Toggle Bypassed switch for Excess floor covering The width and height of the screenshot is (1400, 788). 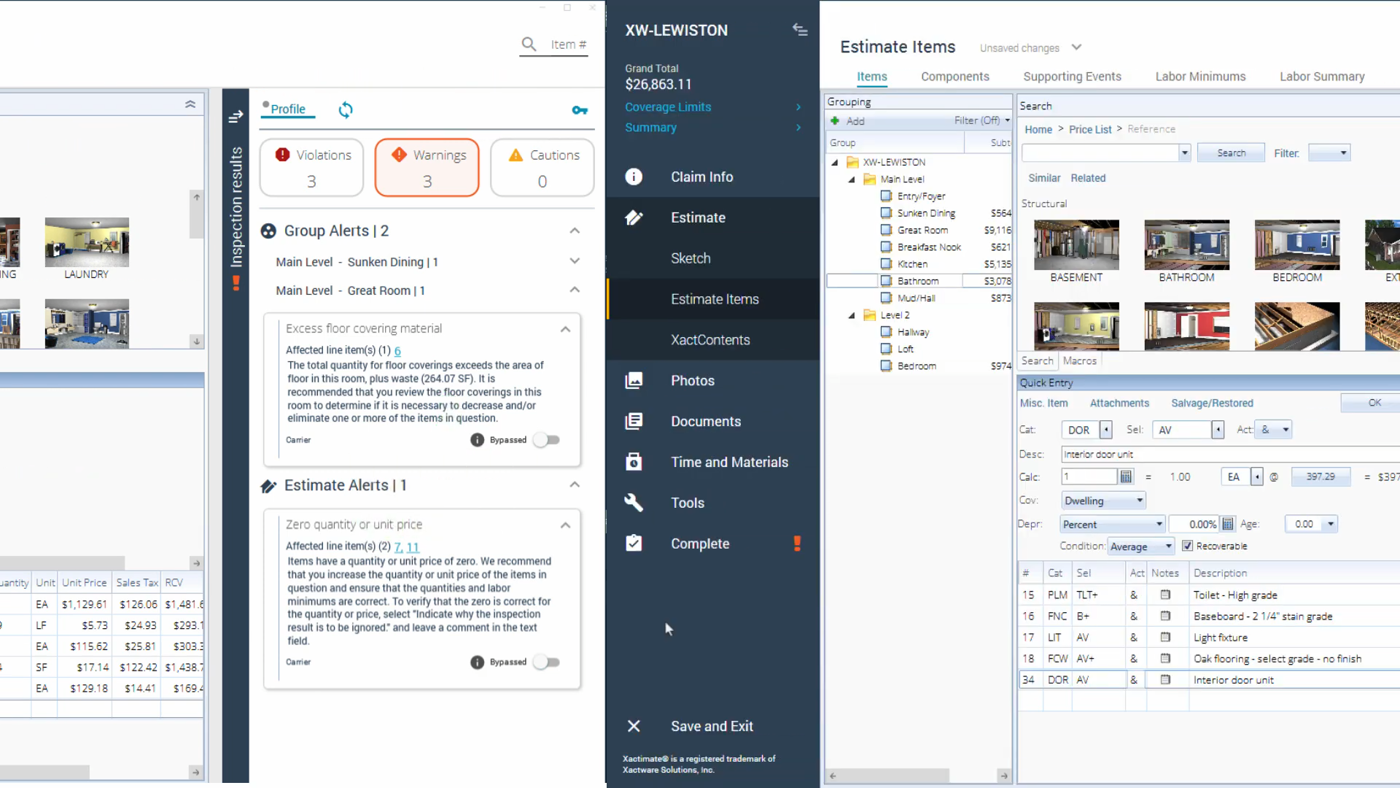pos(546,440)
